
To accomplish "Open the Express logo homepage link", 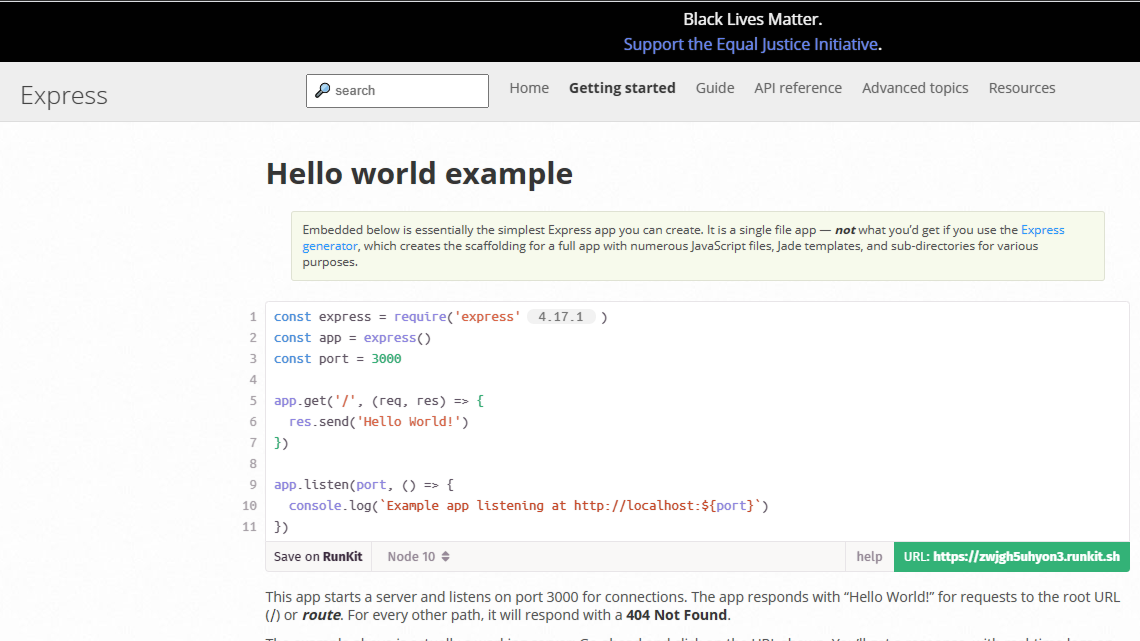I will point(64,95).
